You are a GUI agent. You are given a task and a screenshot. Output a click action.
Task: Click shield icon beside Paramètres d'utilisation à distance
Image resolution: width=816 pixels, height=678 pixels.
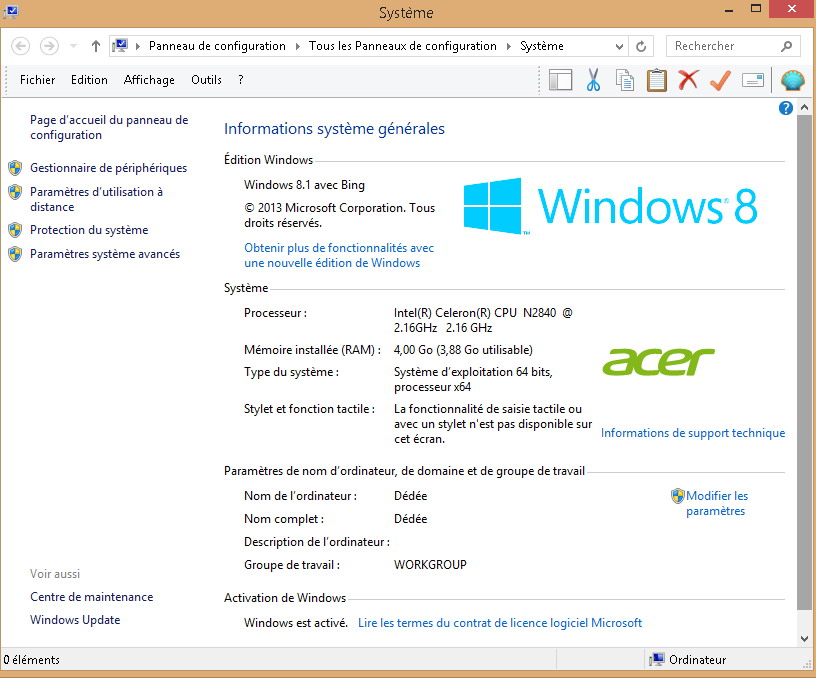tap(15, 192)
